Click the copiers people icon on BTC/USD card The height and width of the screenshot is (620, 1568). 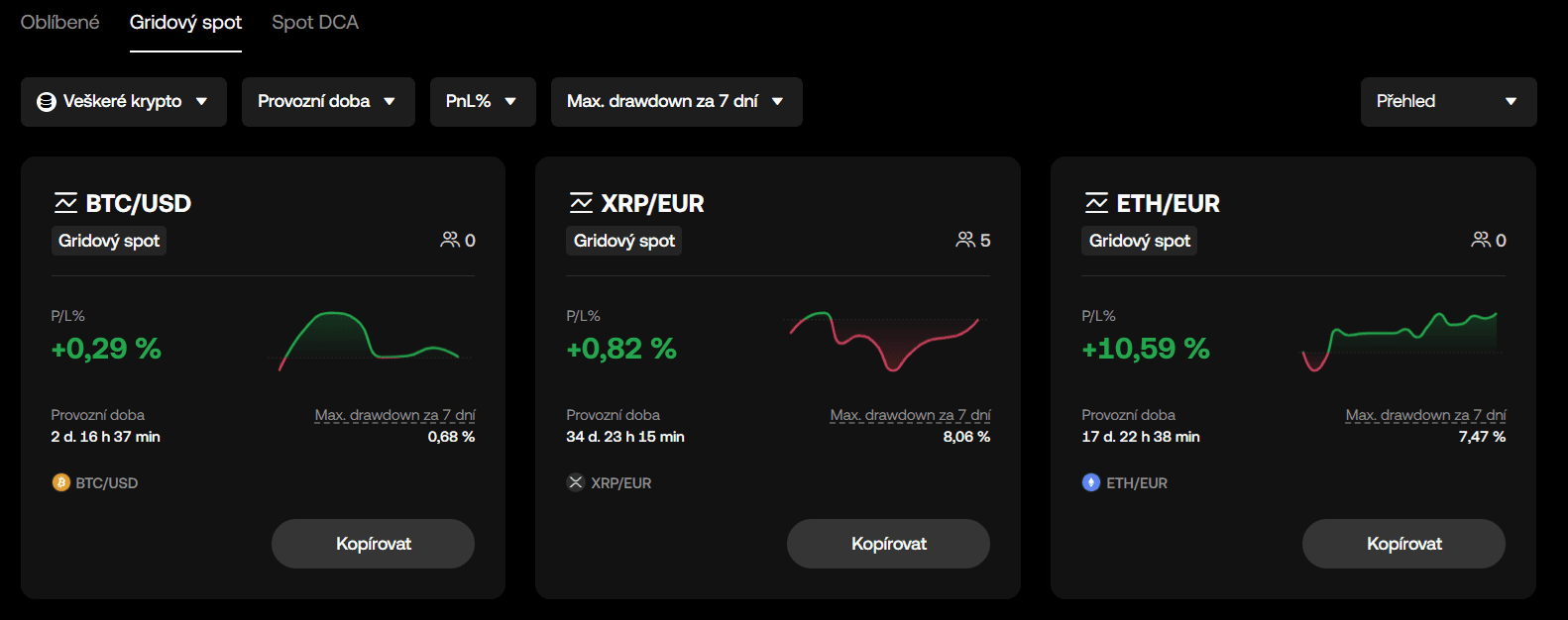pos(450,240)
